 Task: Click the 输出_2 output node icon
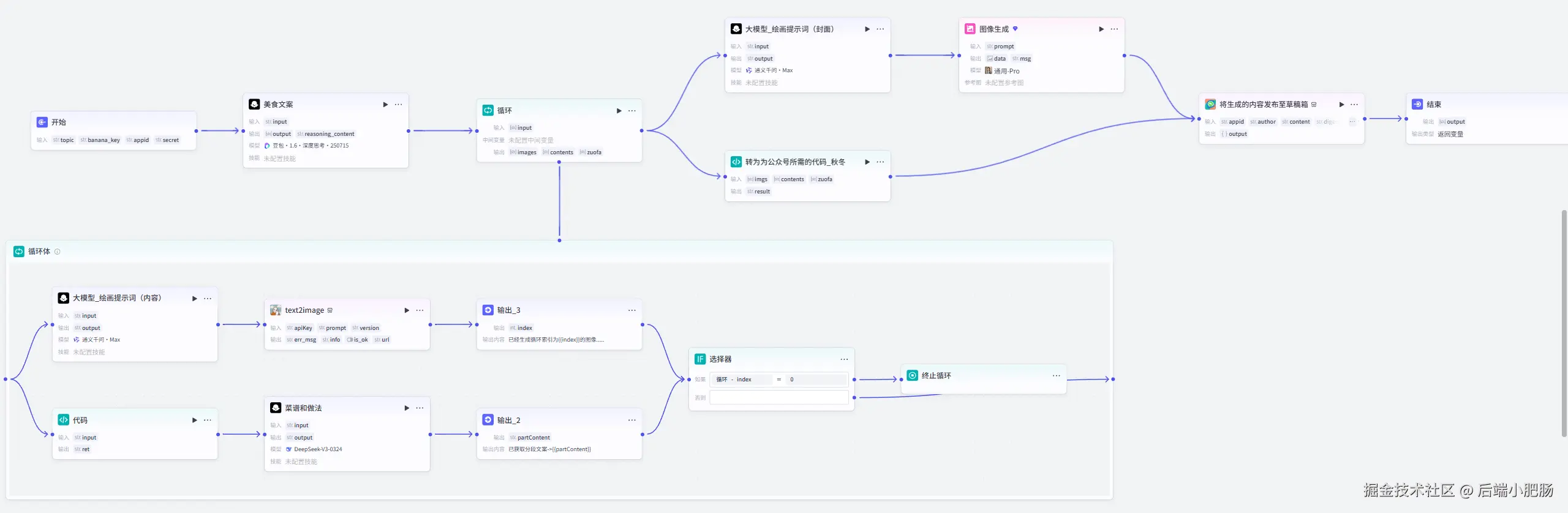488,419
